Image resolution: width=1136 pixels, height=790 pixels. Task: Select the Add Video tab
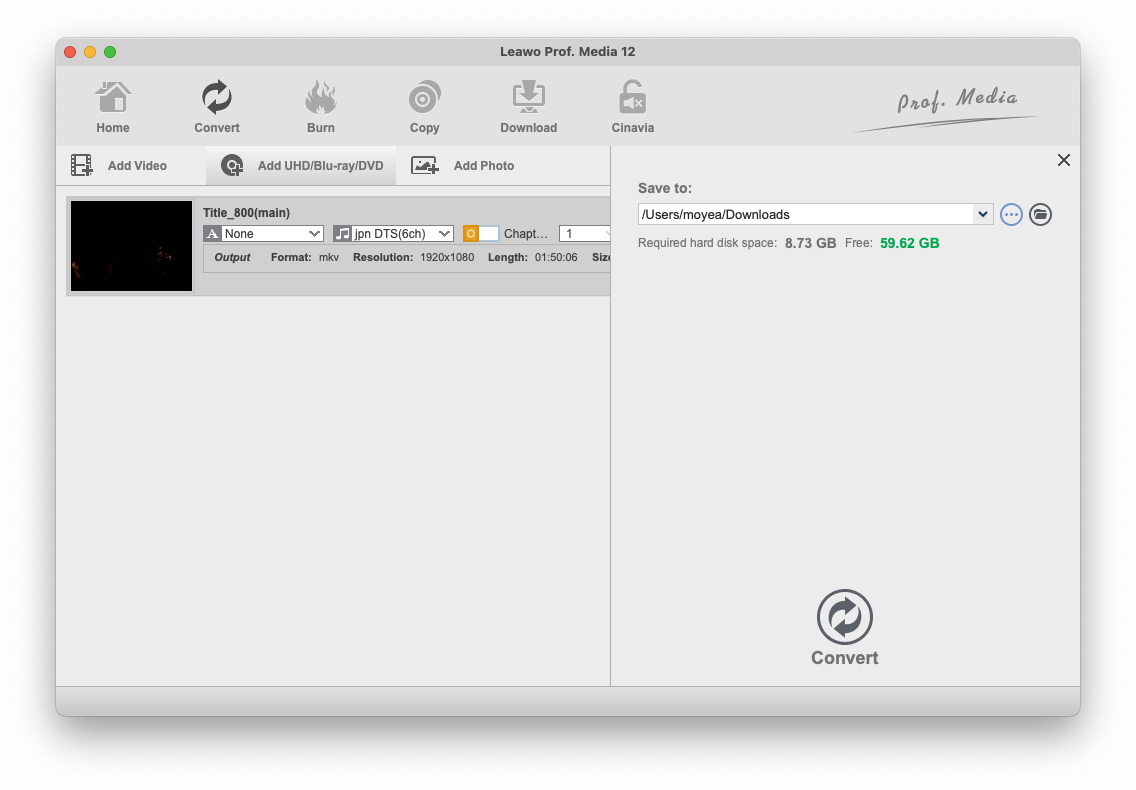120,166
